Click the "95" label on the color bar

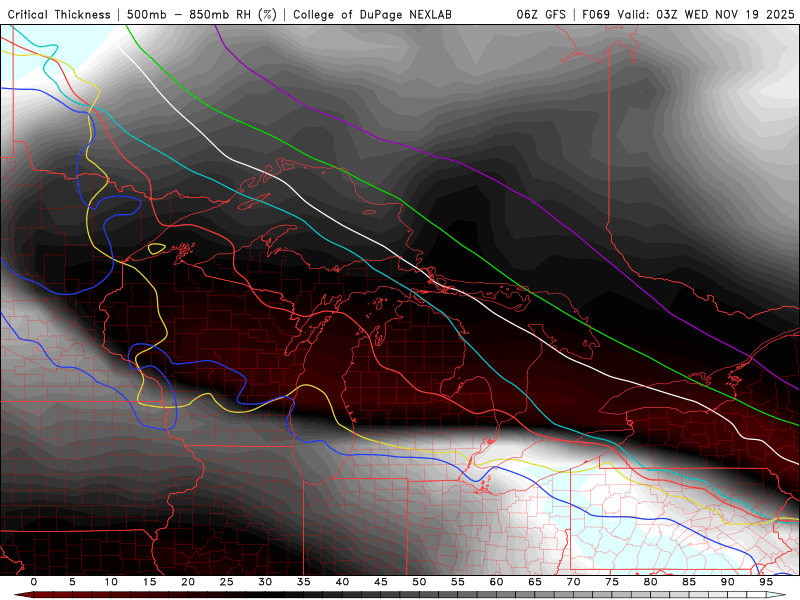click(766, 582)
